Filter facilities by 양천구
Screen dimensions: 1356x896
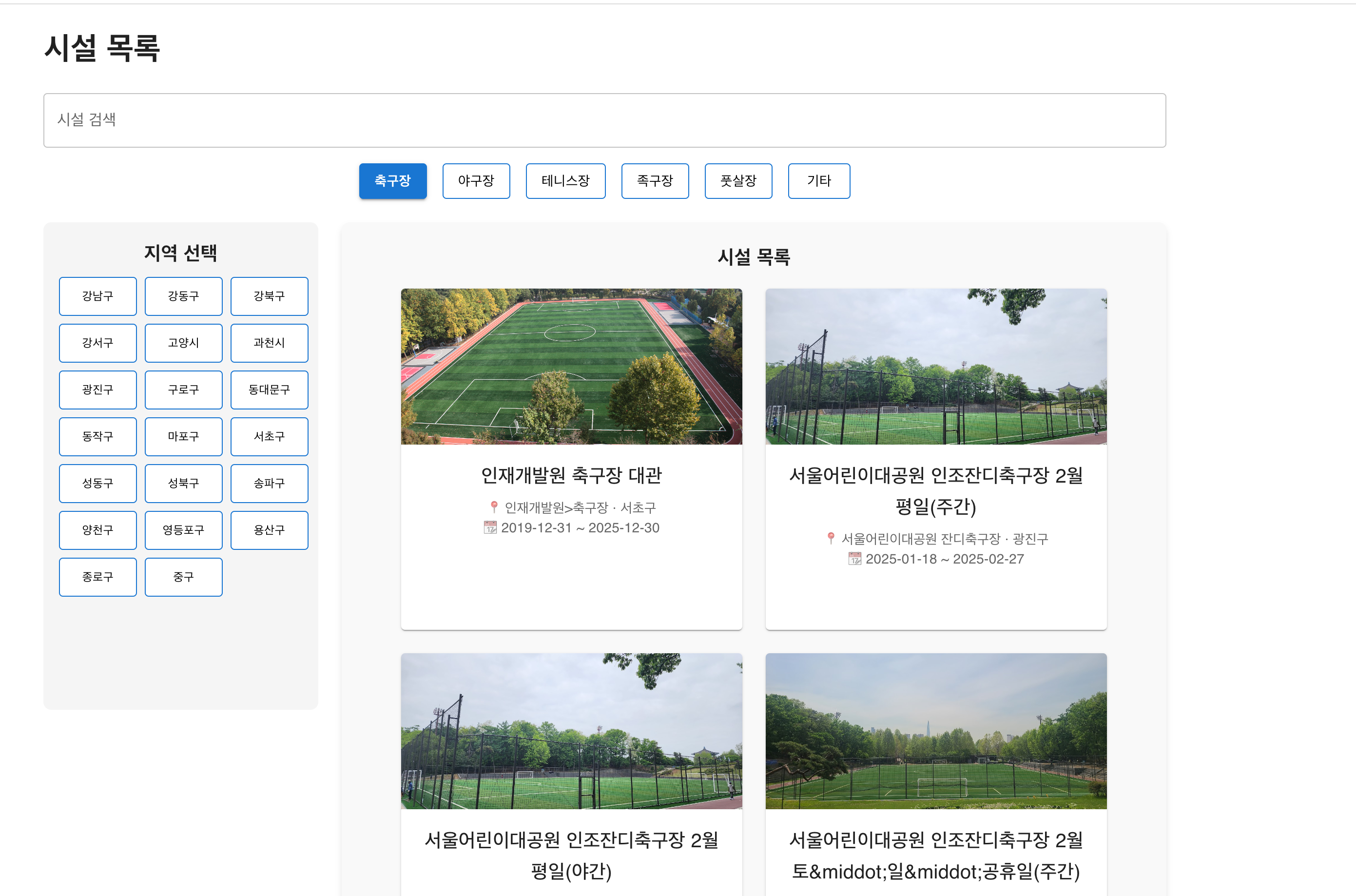pyautogui.click(x=97, y=530)
